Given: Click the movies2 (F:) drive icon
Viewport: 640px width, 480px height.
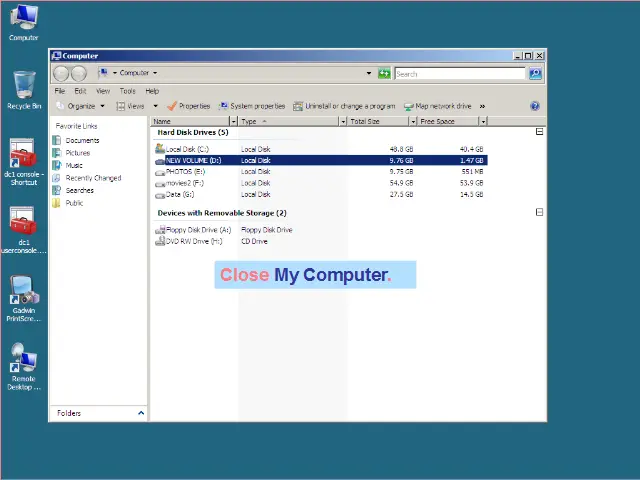Looking at the screenshot, I should tap(160, 184).
